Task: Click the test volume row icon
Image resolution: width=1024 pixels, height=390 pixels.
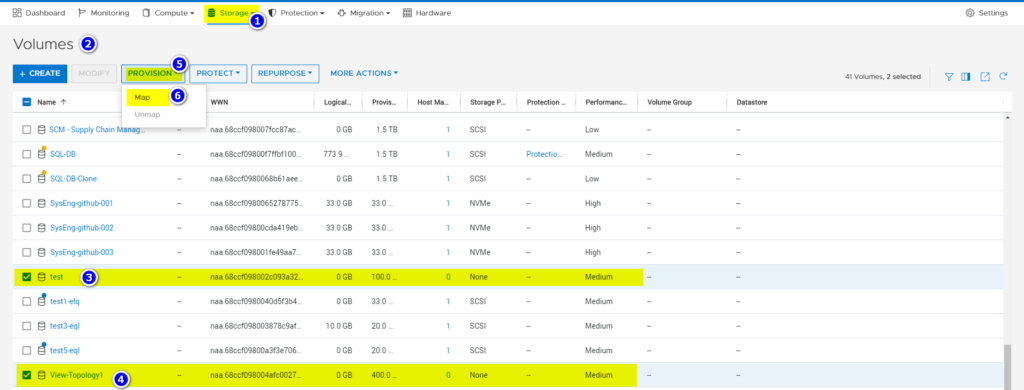Action: pyautogui.click(x=41, y=277)
